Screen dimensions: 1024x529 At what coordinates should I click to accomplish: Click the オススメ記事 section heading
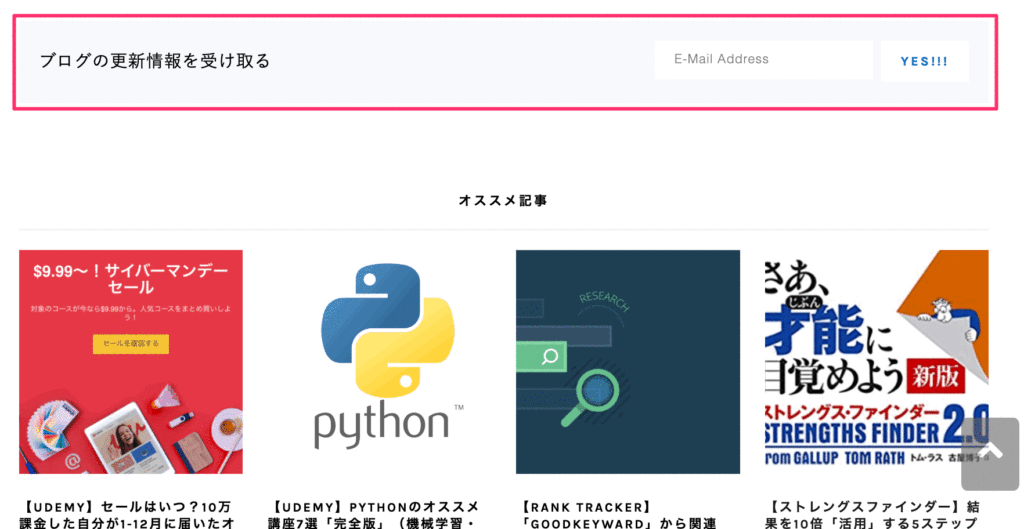pyautogui.click(x=503, y=201)
